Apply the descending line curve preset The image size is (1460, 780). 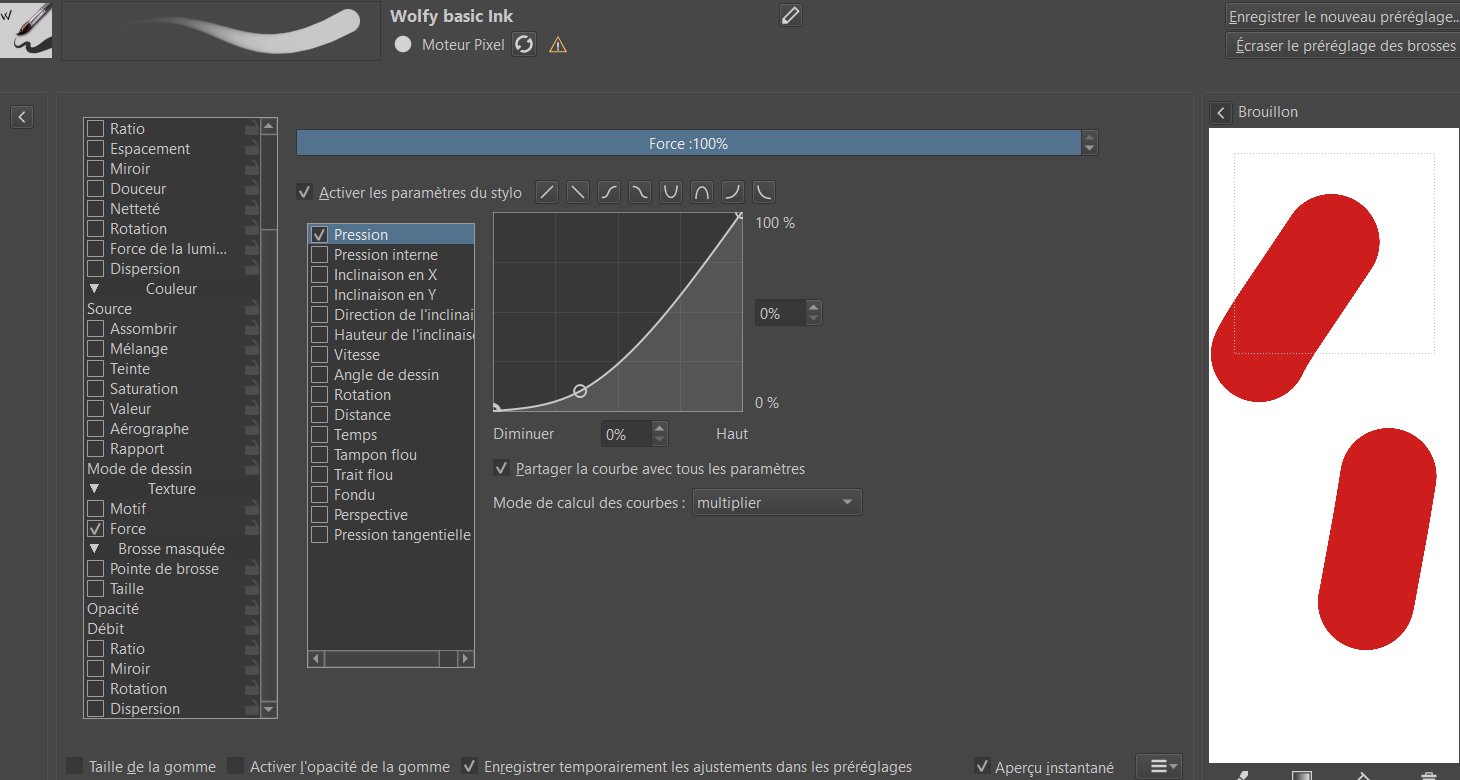point(578,191)
